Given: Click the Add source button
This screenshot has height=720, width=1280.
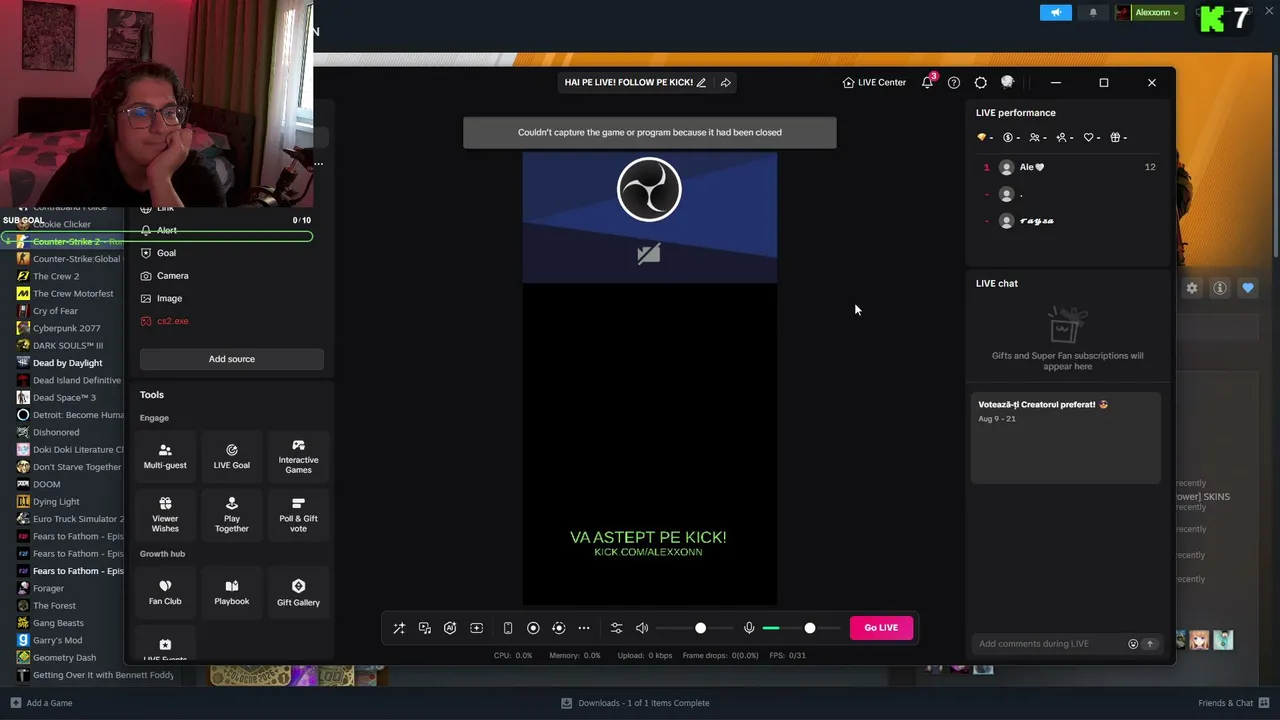Looking at the screenshot, I should tap(232, 359).
